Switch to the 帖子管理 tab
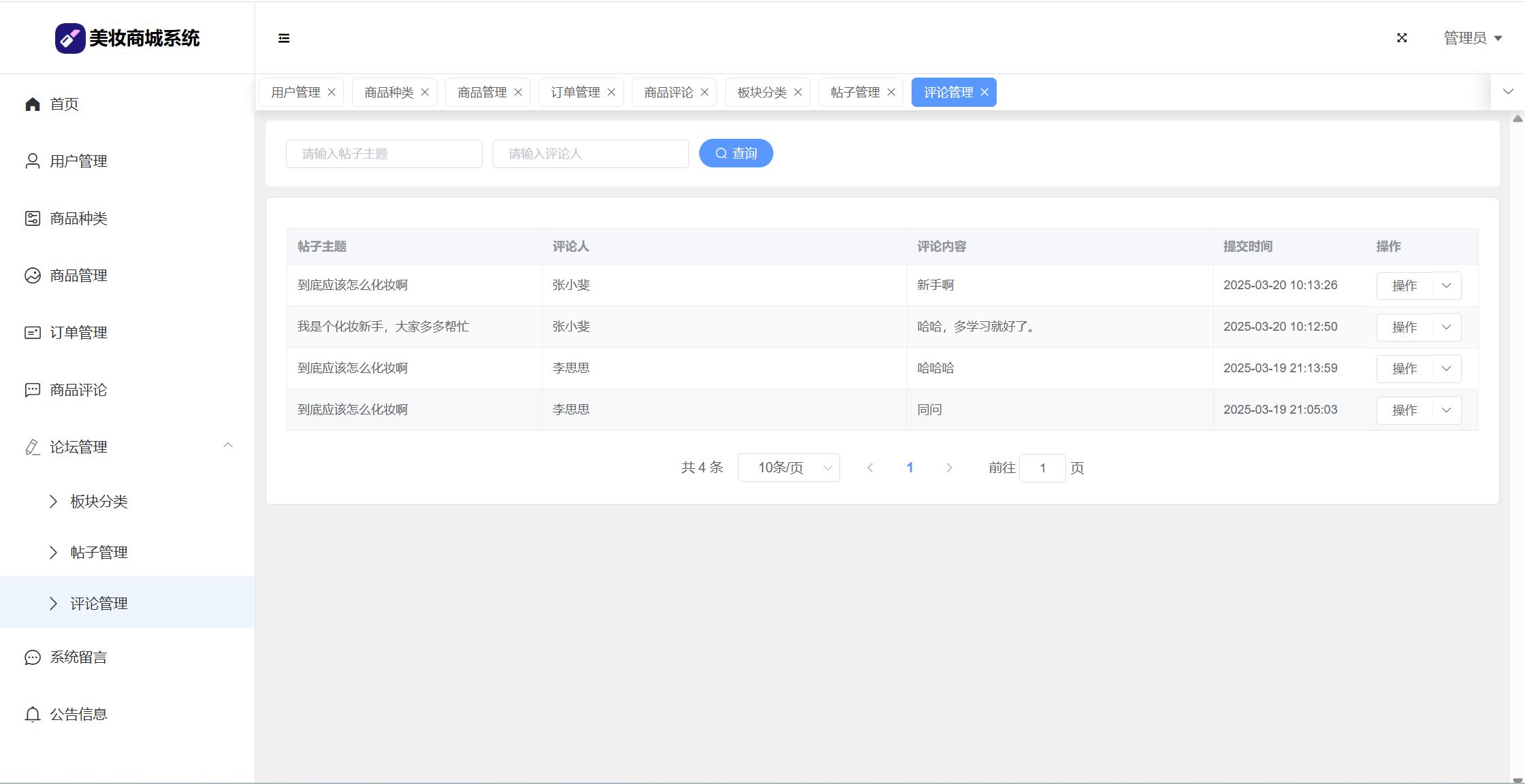This screenshot has height=784, width=1525. point(855,93)
